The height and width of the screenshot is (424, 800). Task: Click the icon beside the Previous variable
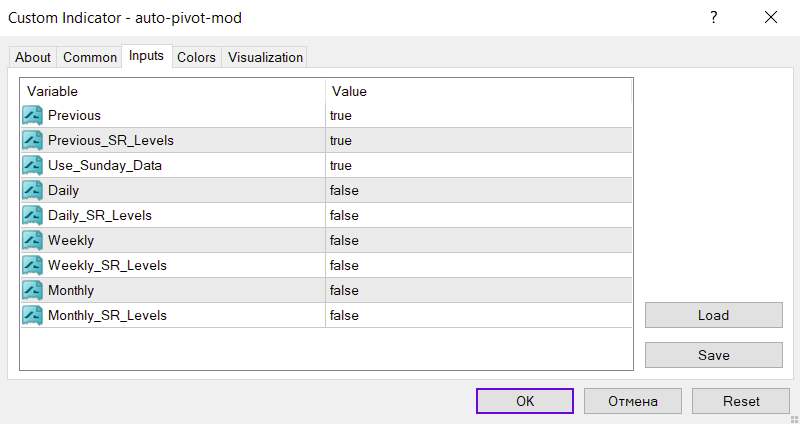point(32,115)
